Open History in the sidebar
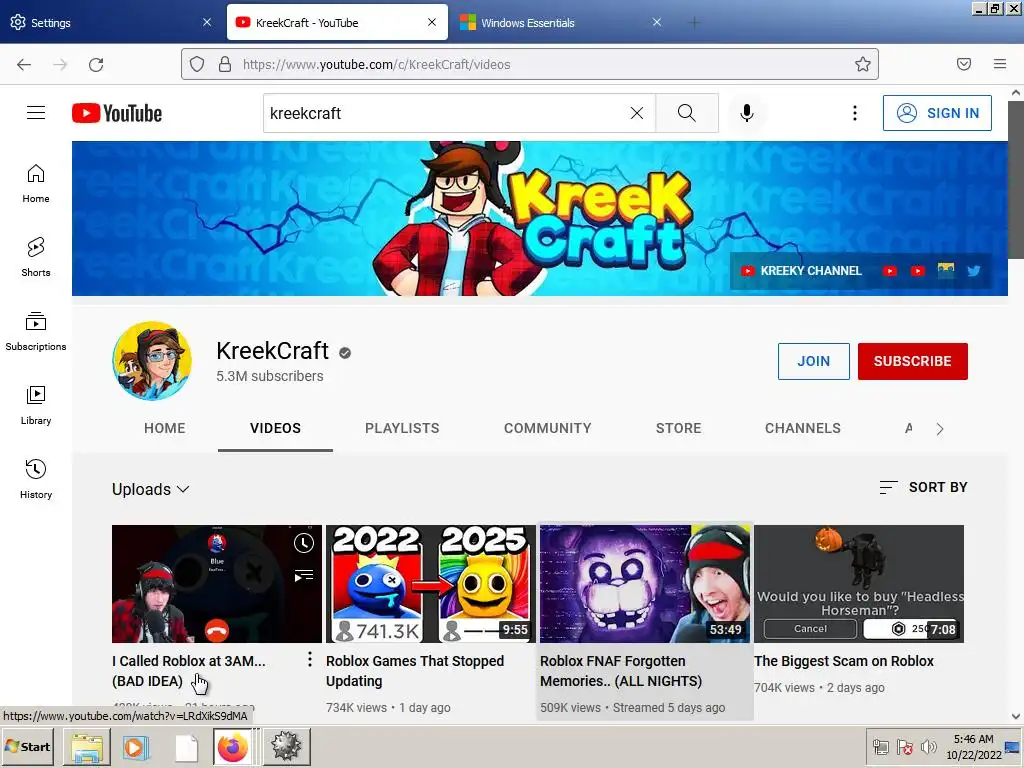The width and height of the screenshot is (1024, 768). [x=36, y=479]
